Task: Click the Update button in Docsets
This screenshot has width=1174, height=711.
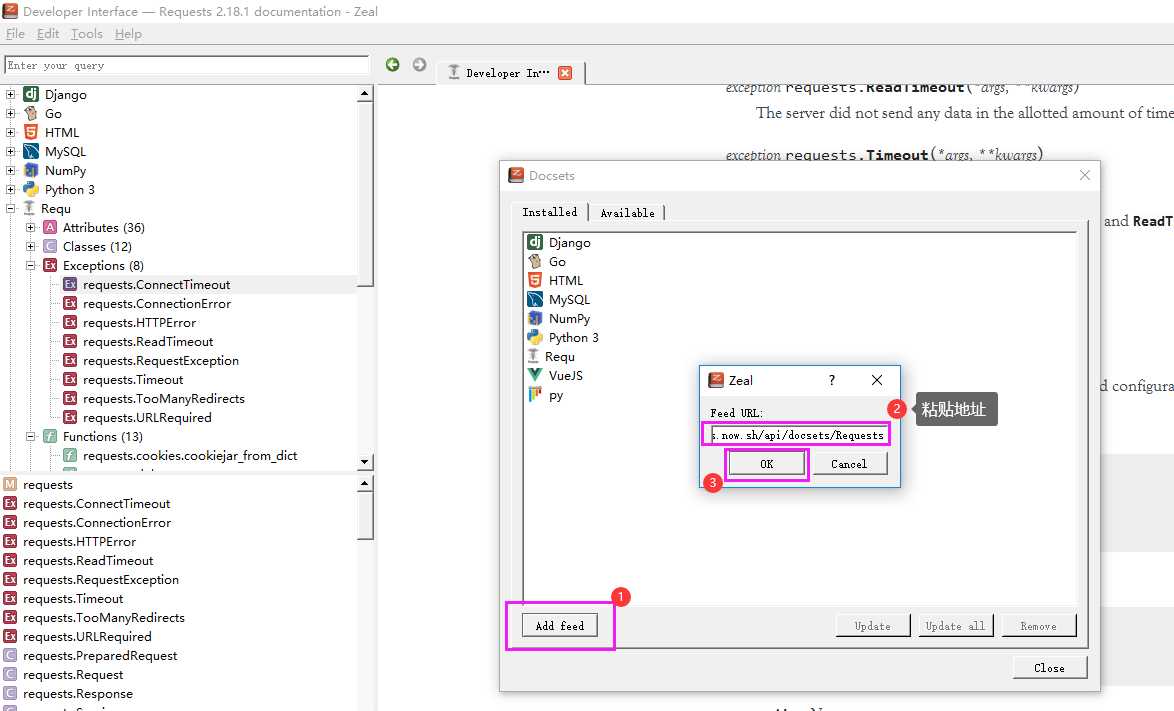Action: [872, 626]
